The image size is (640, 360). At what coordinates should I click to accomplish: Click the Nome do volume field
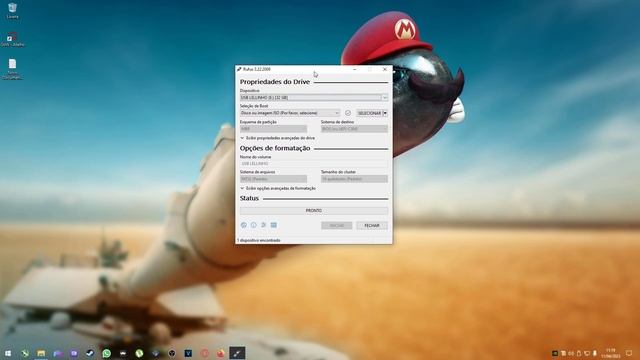tap(313, 163)
